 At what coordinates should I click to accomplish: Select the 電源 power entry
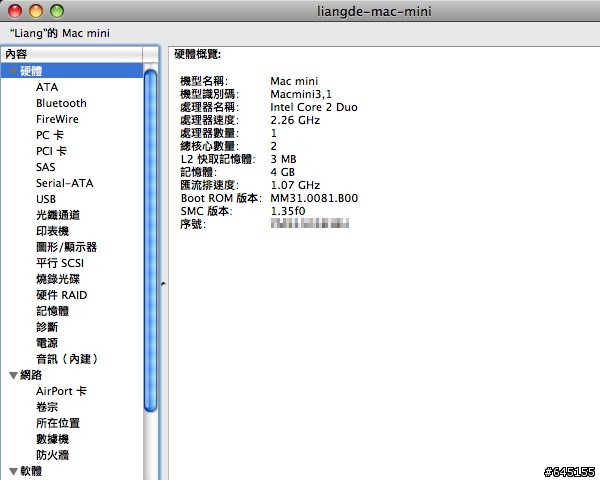coord(47,343)
